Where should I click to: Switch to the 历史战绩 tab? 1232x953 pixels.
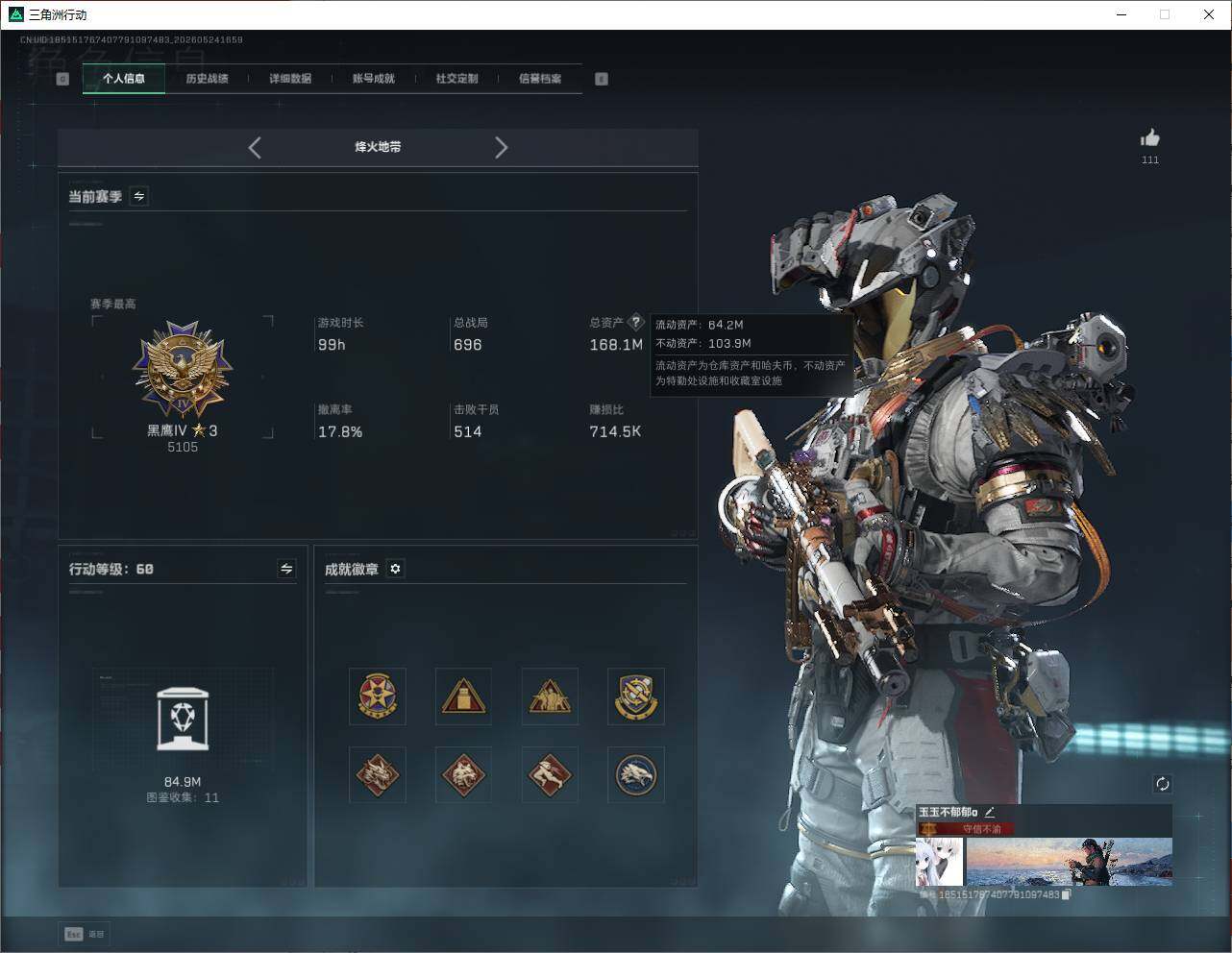click(x=207, y=79)
